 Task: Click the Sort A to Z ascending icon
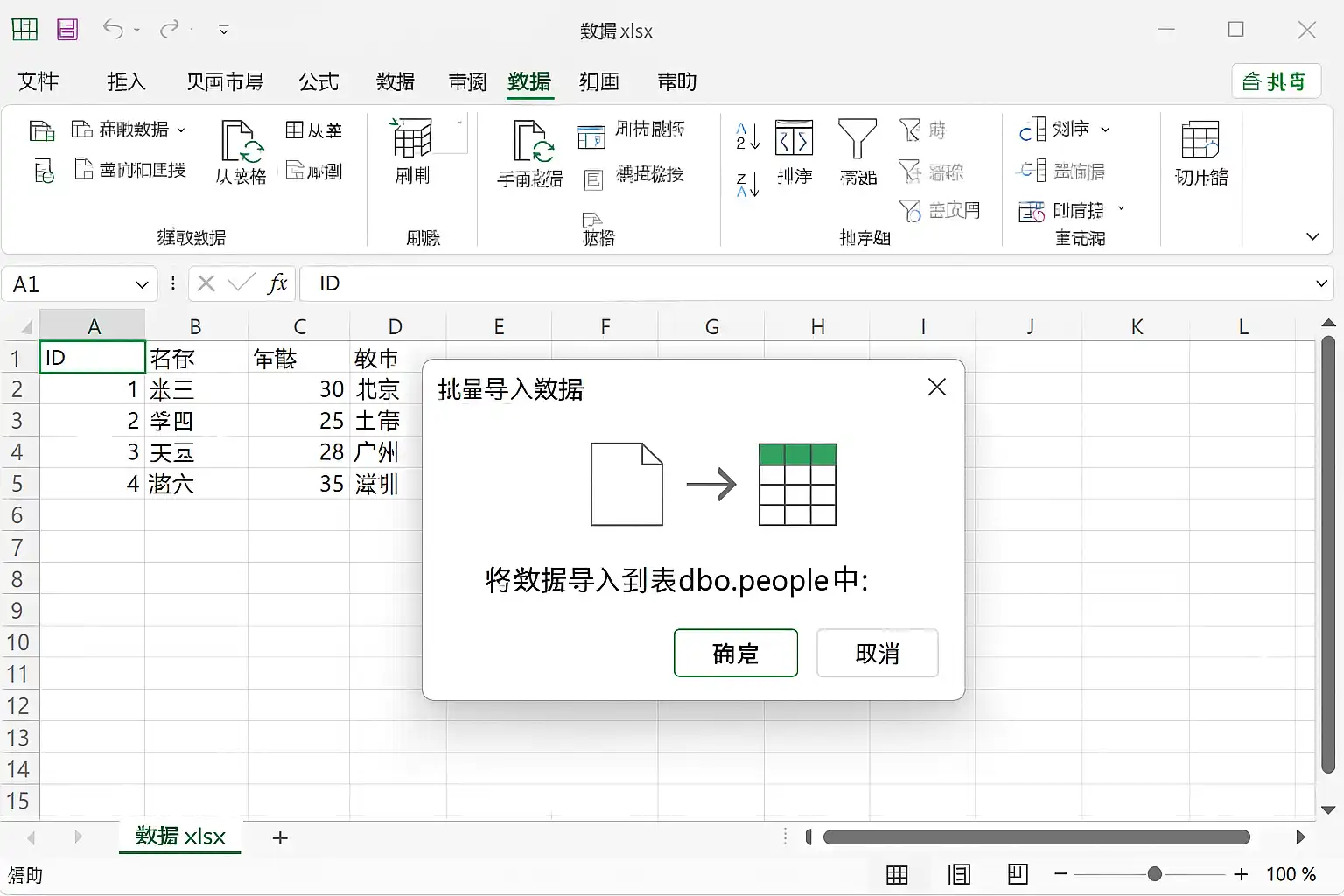746,136
